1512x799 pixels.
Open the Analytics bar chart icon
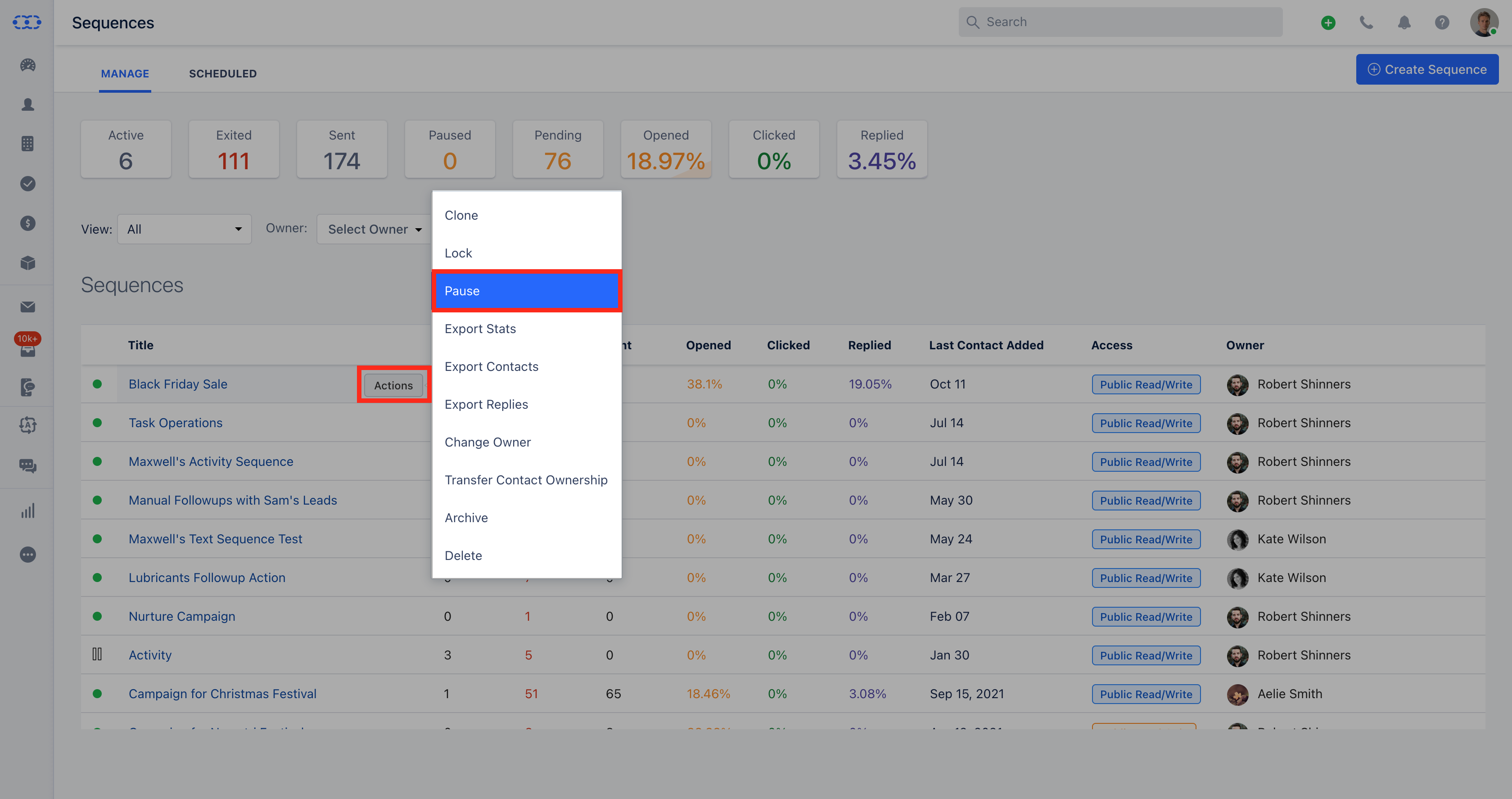click(27, 510)
